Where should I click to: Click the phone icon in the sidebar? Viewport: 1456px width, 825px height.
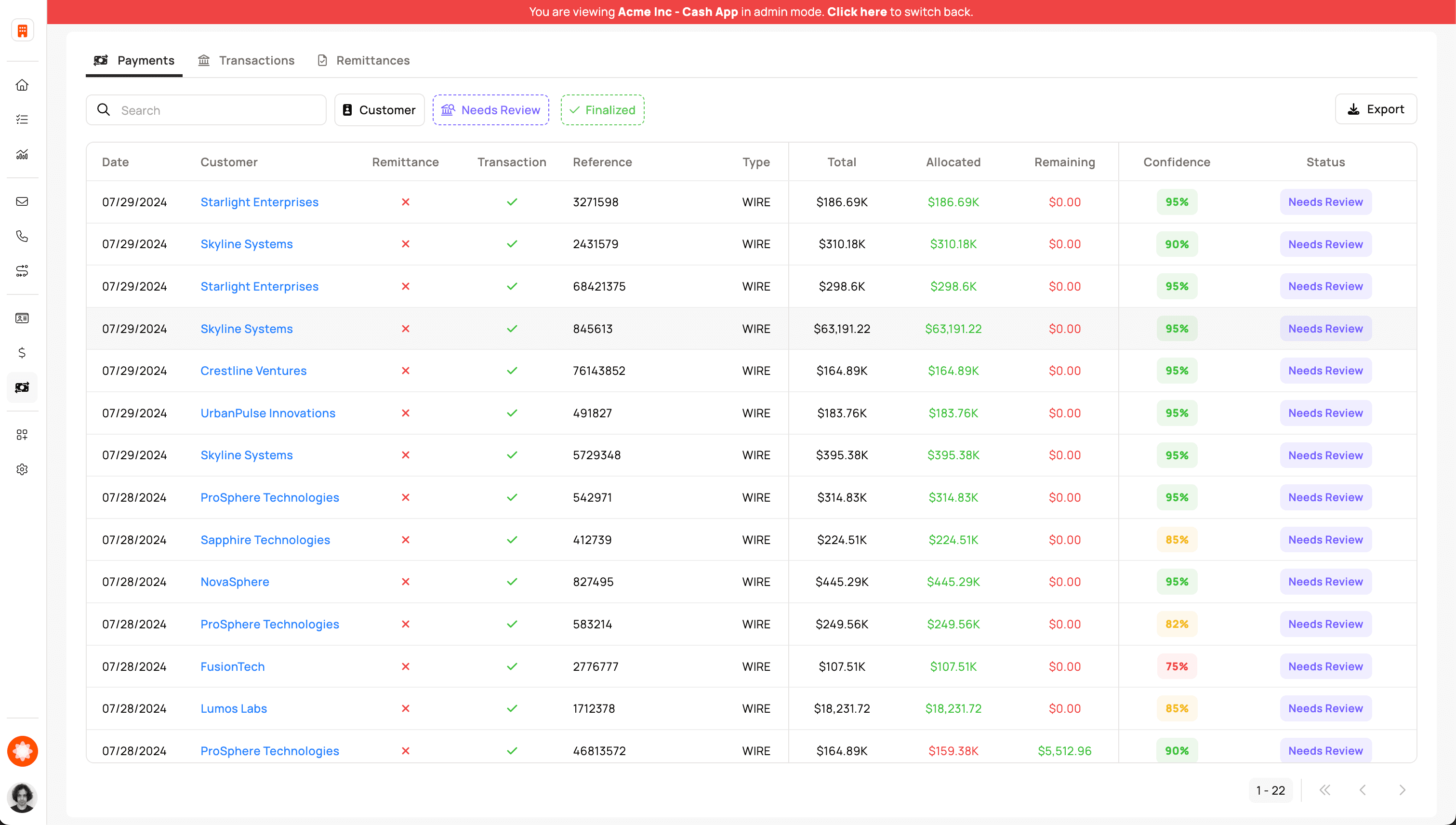(x=22, y=236)
